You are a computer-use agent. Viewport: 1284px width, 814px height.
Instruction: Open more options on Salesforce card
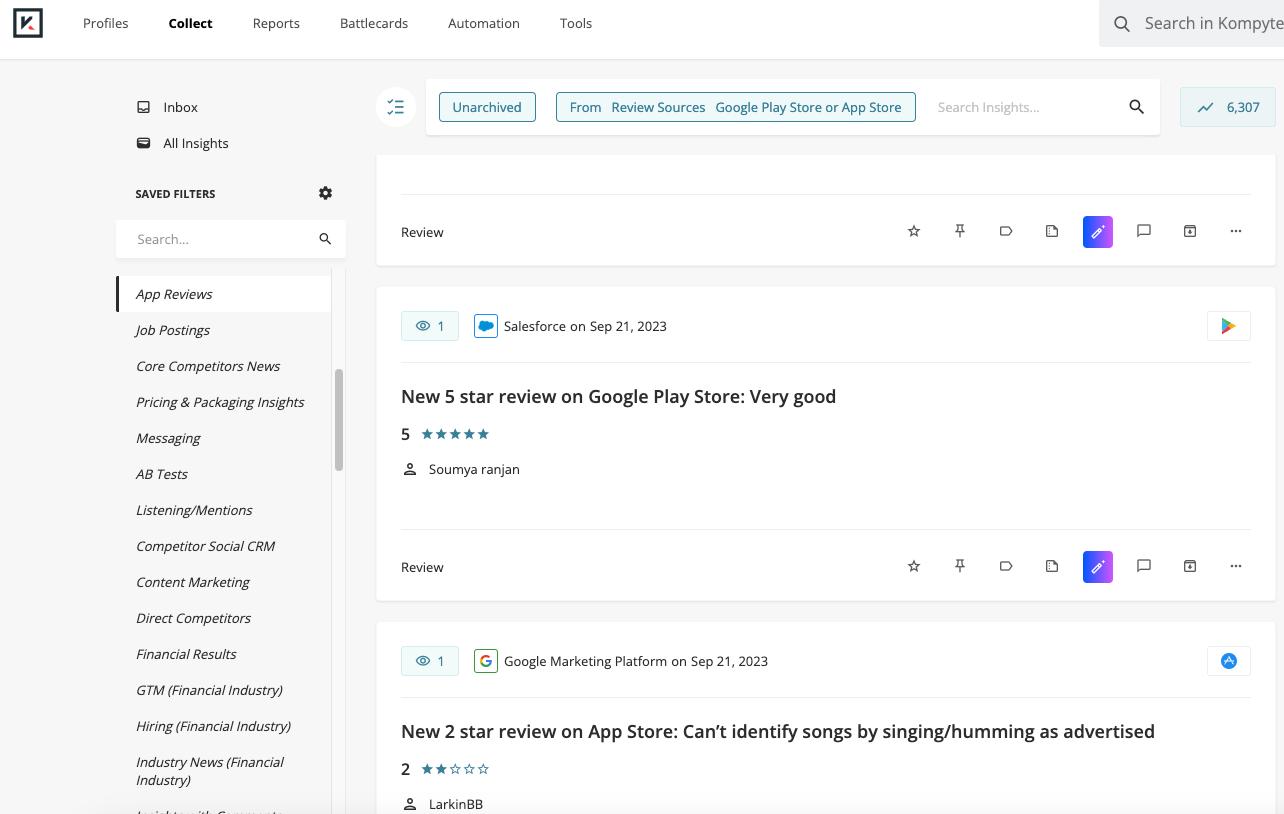(x=1236, y=566)
